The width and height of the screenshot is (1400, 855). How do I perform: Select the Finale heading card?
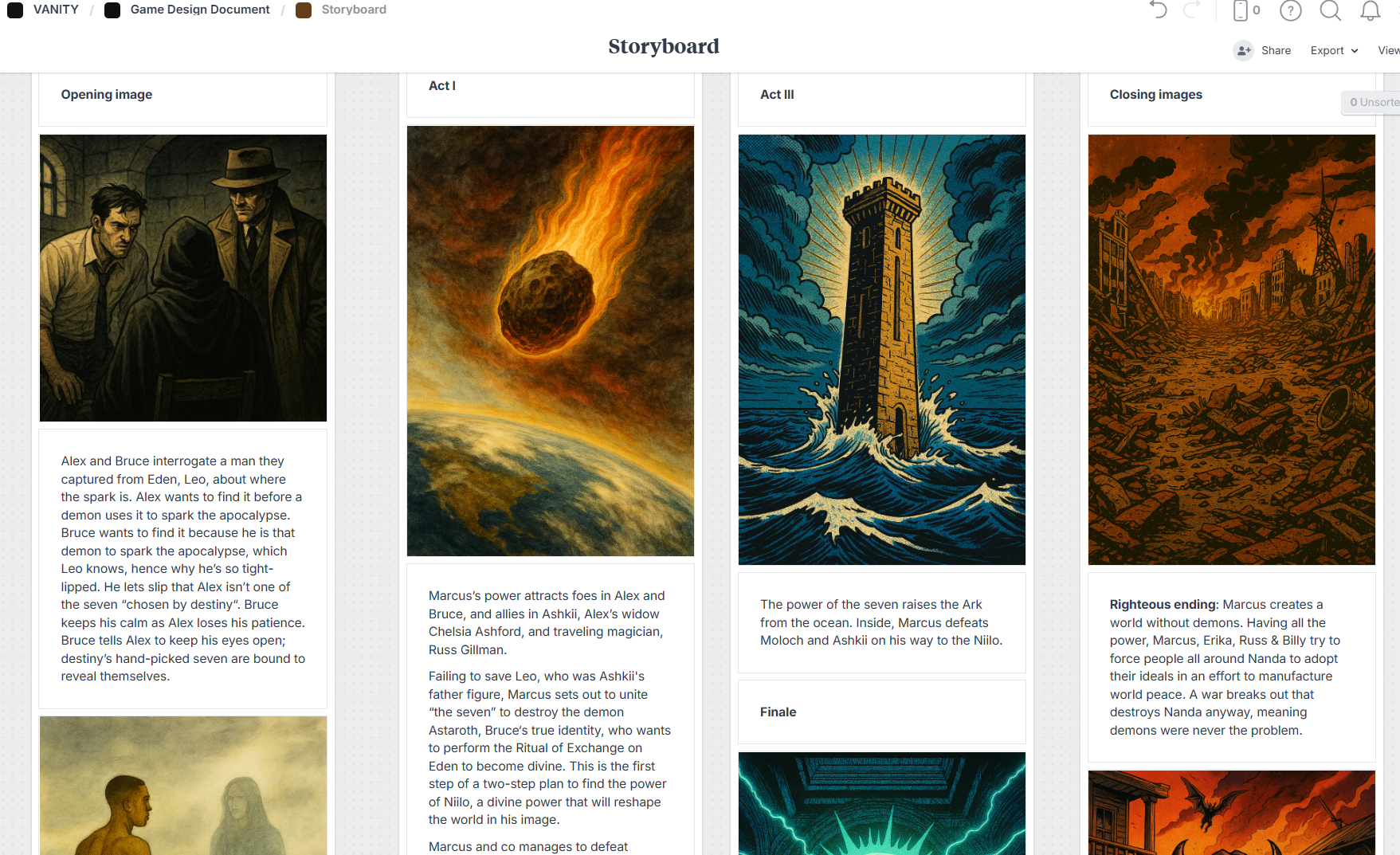881,712
